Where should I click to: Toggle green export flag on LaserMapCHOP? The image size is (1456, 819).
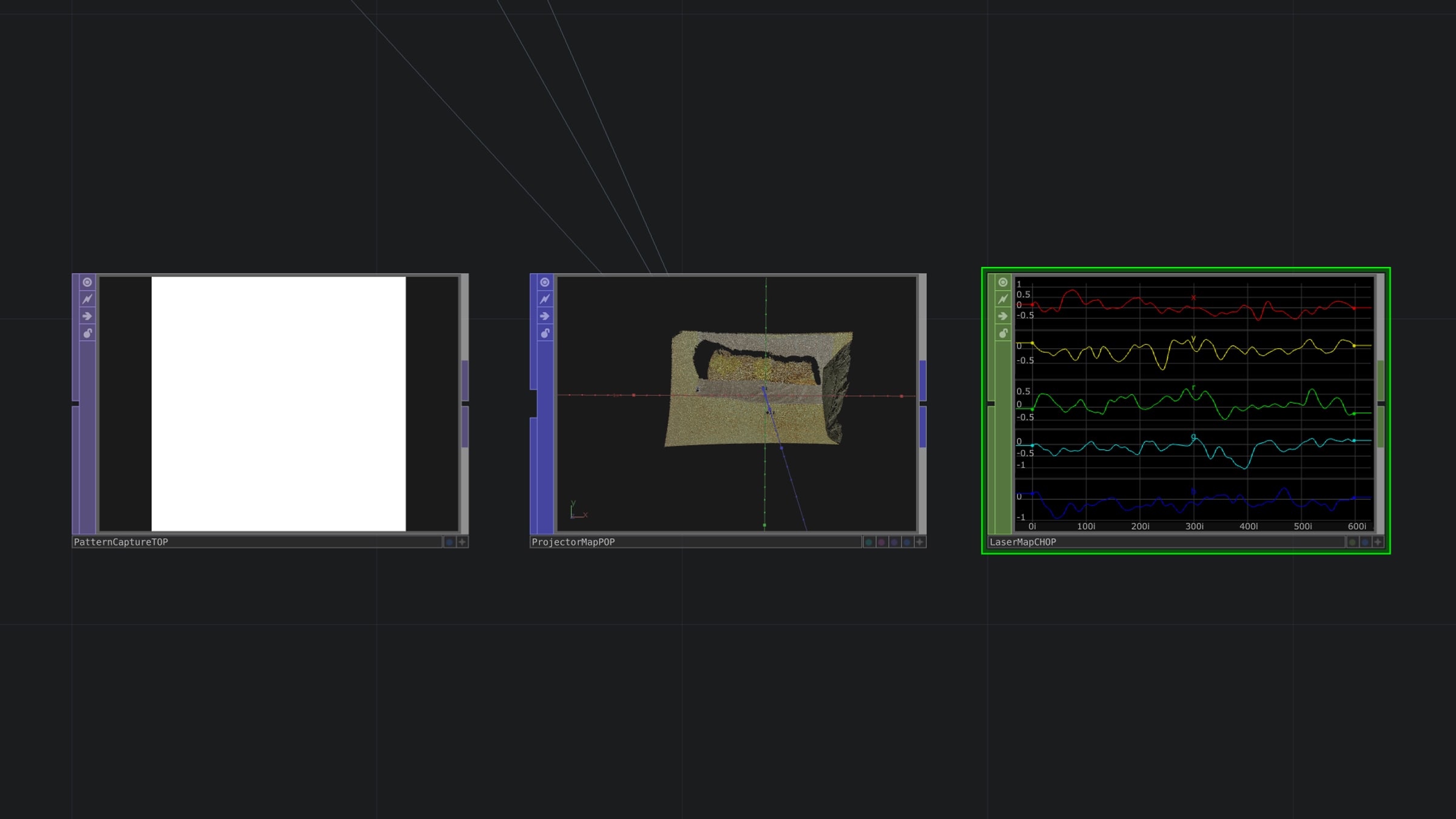pos(1352,542)
